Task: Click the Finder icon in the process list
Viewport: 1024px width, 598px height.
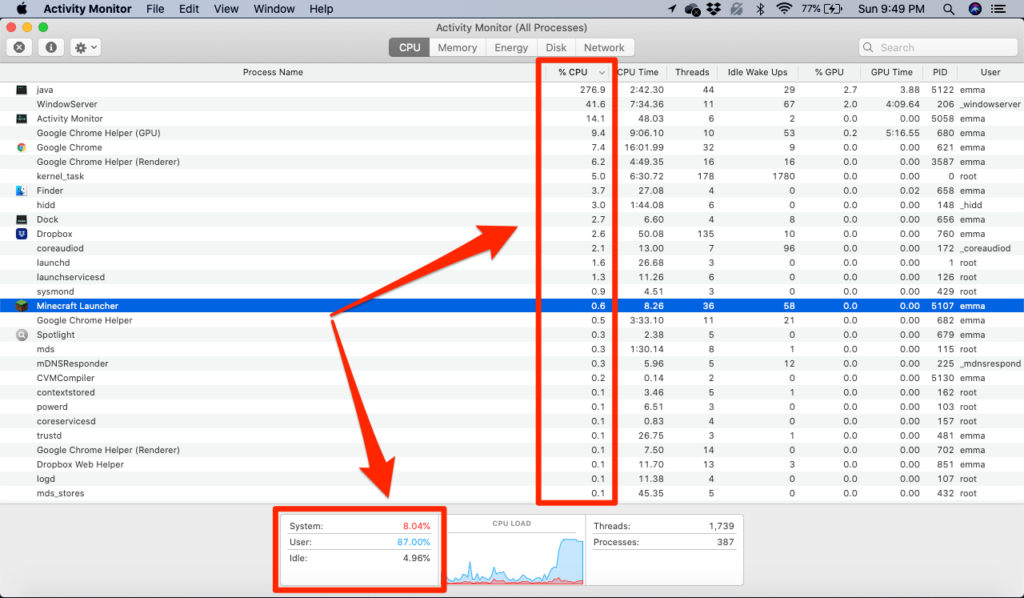Action: (x=22, y=190)
